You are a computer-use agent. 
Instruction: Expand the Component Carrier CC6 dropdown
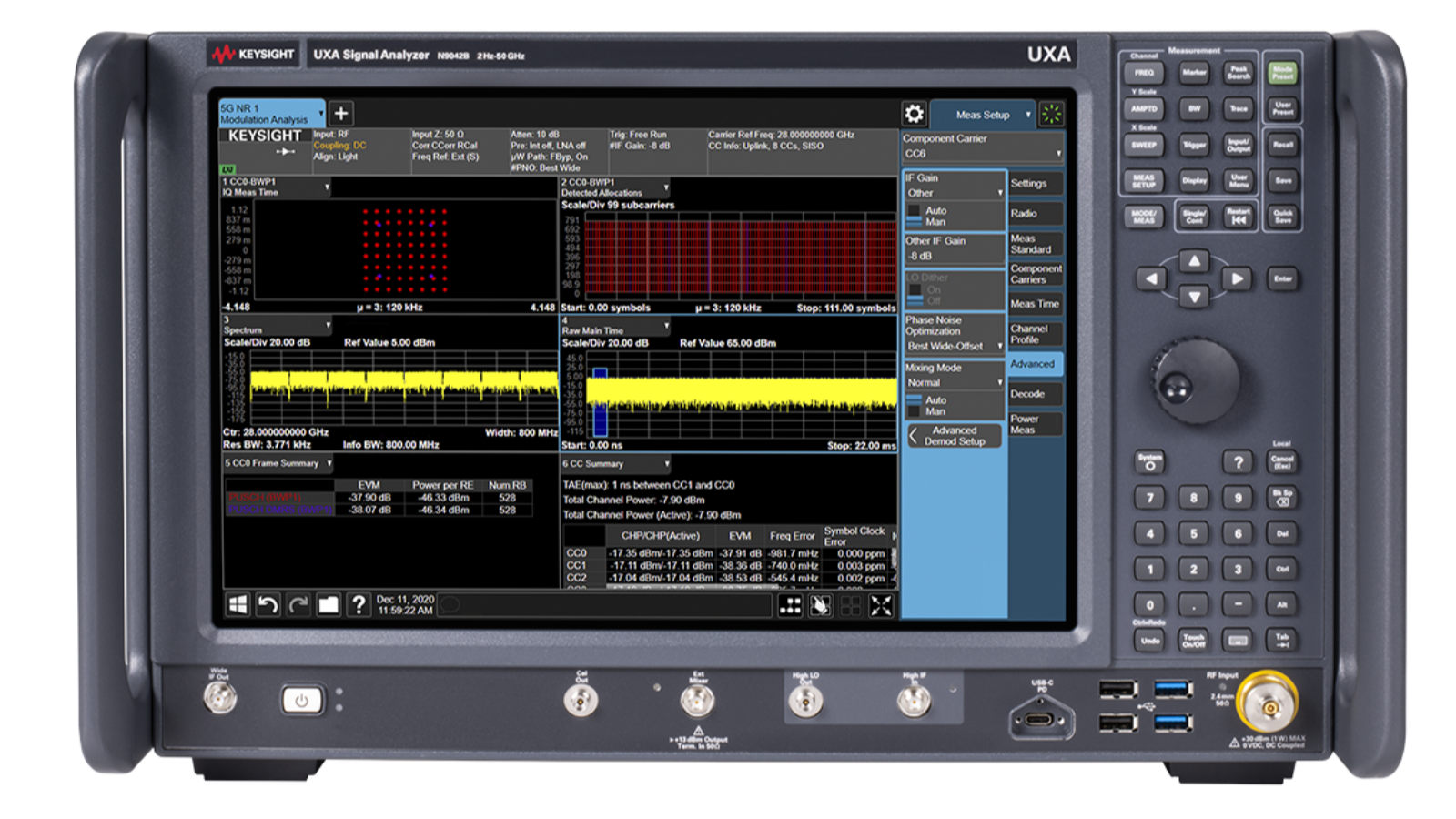click(x=983, y=154)
